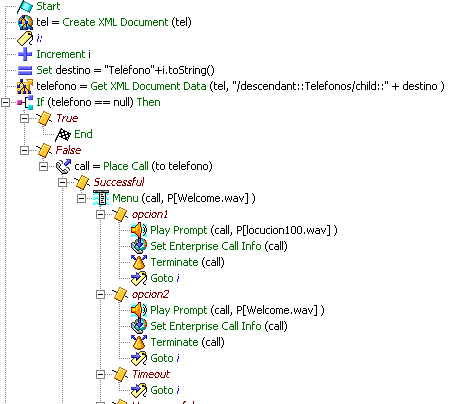Click Set Enterprise Call Info icon under opcion2
Screen dimensions: 450x404
(x=139, y=326)
